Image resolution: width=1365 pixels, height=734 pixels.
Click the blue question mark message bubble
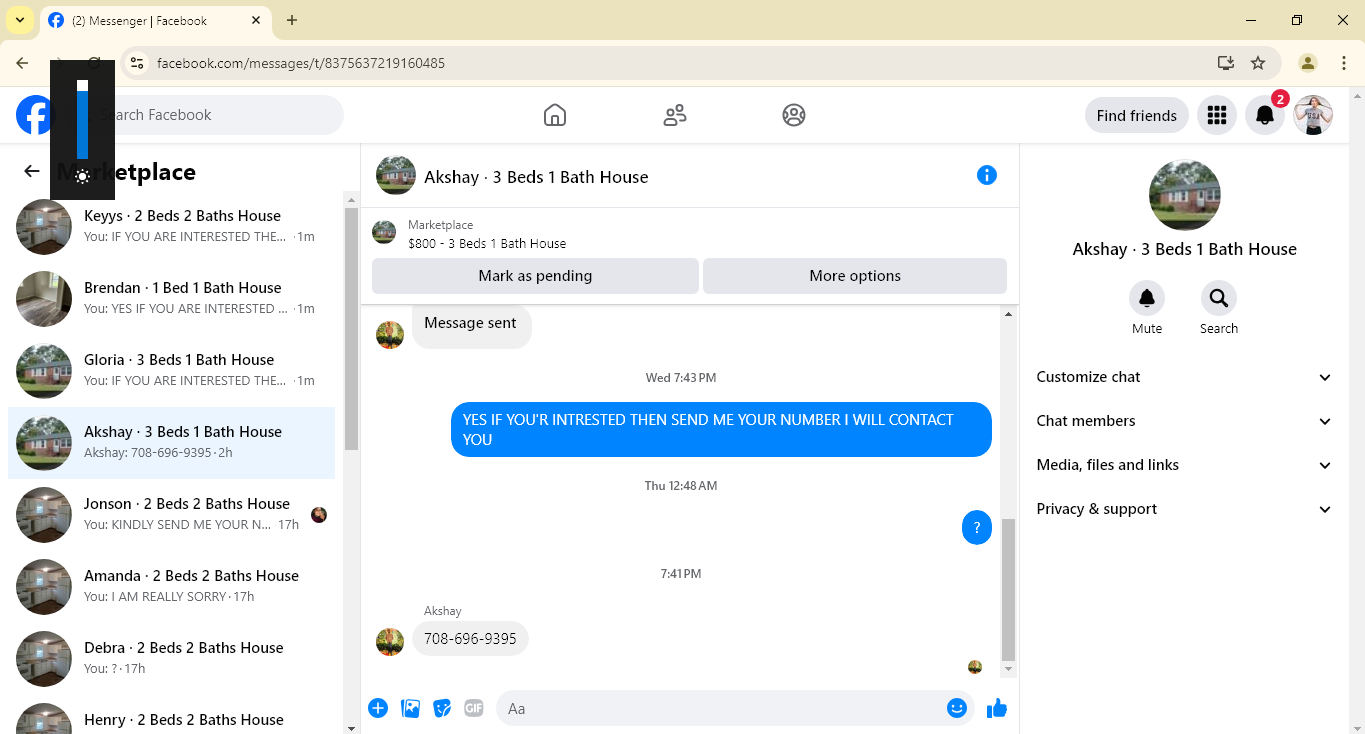[977, 528]
